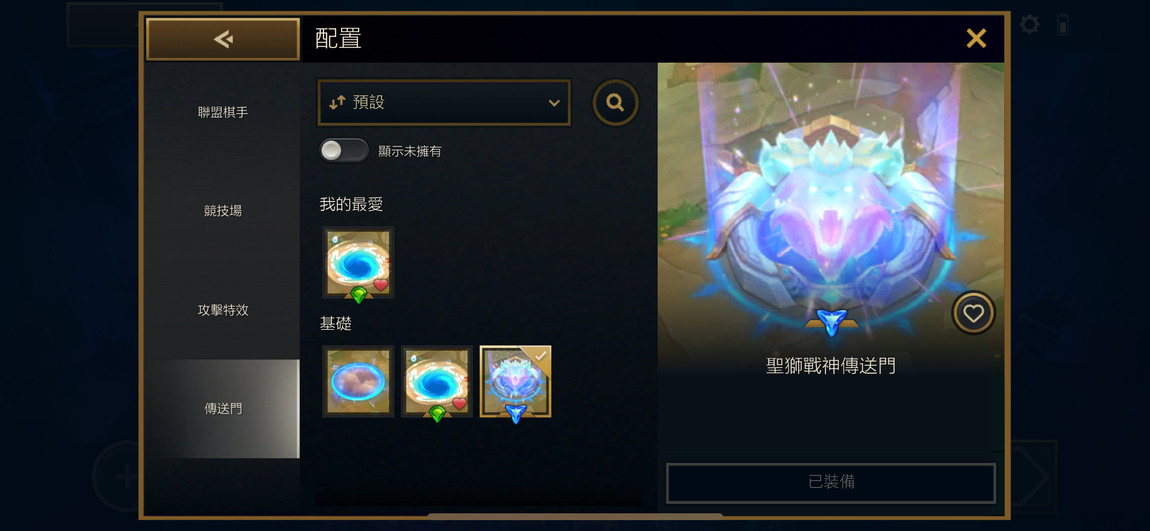
Task: Select the 傳送門 tab
Action: click(x=223, y=409)
